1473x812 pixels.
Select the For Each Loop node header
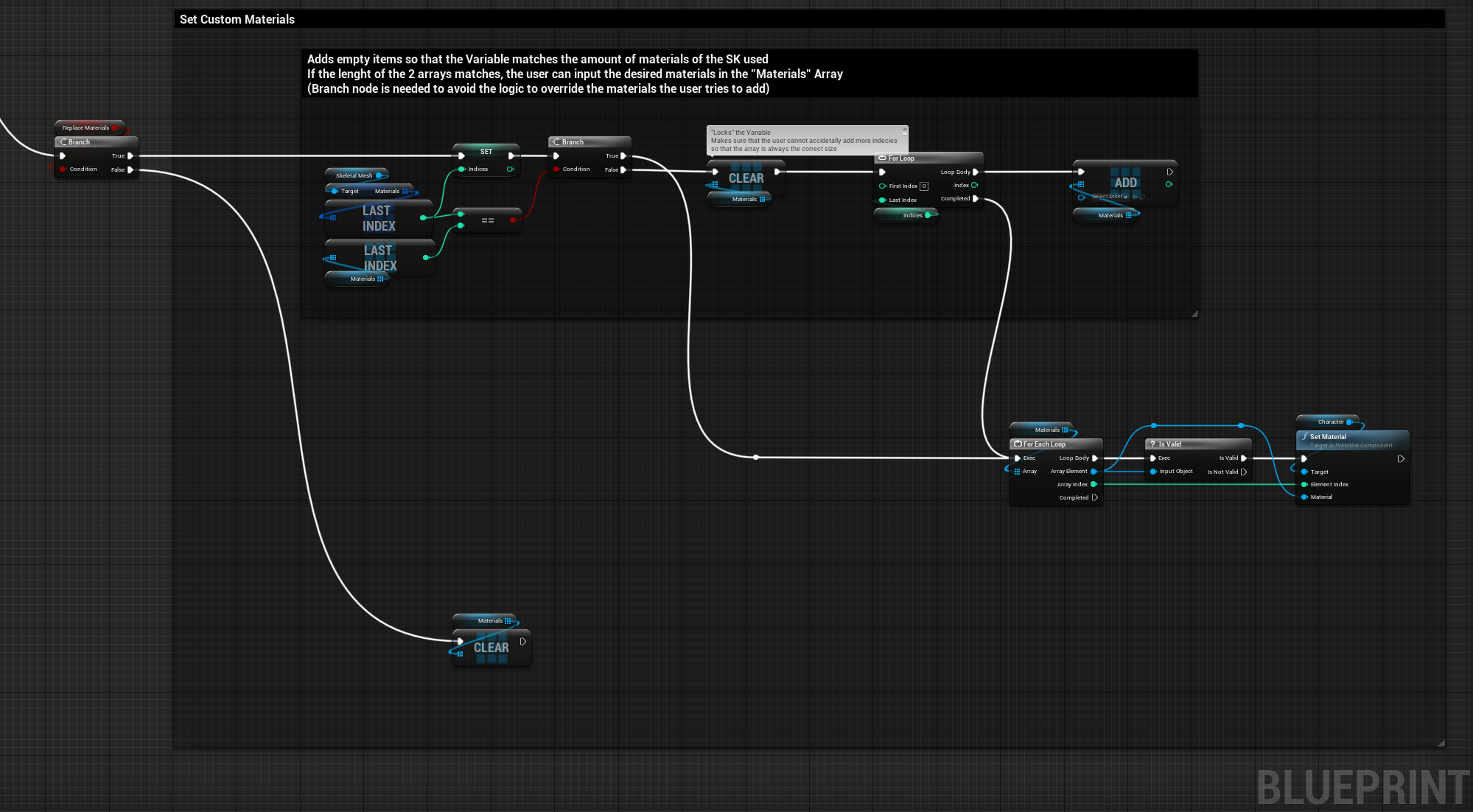pos(1055,444)
